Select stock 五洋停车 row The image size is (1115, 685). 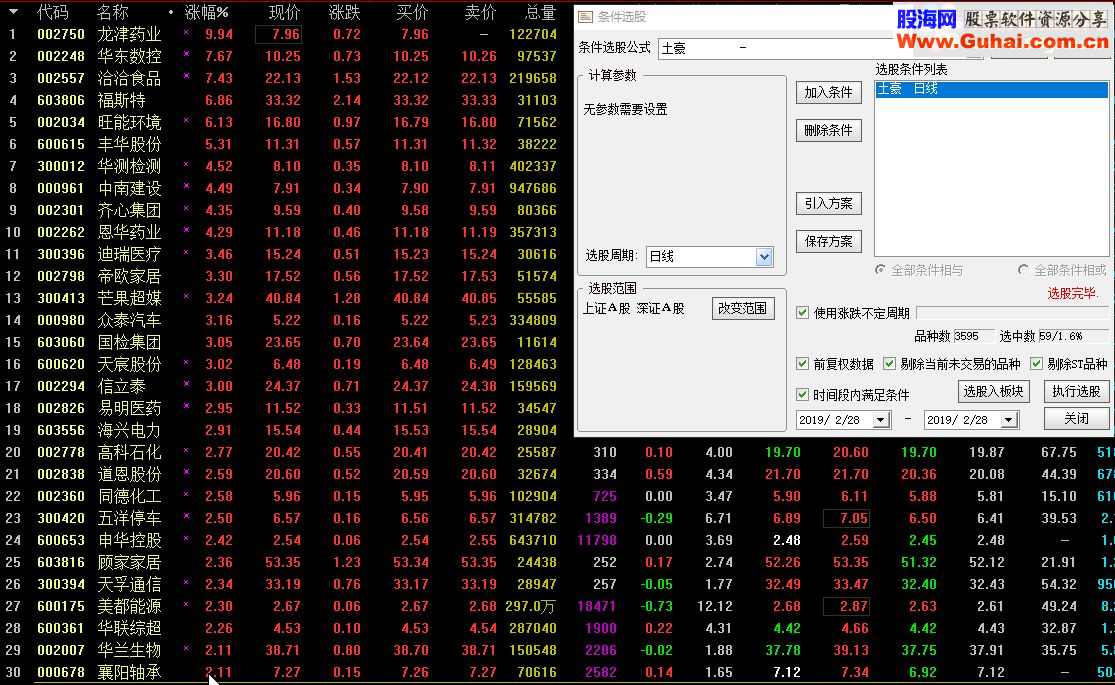click(x=558, y=519)
